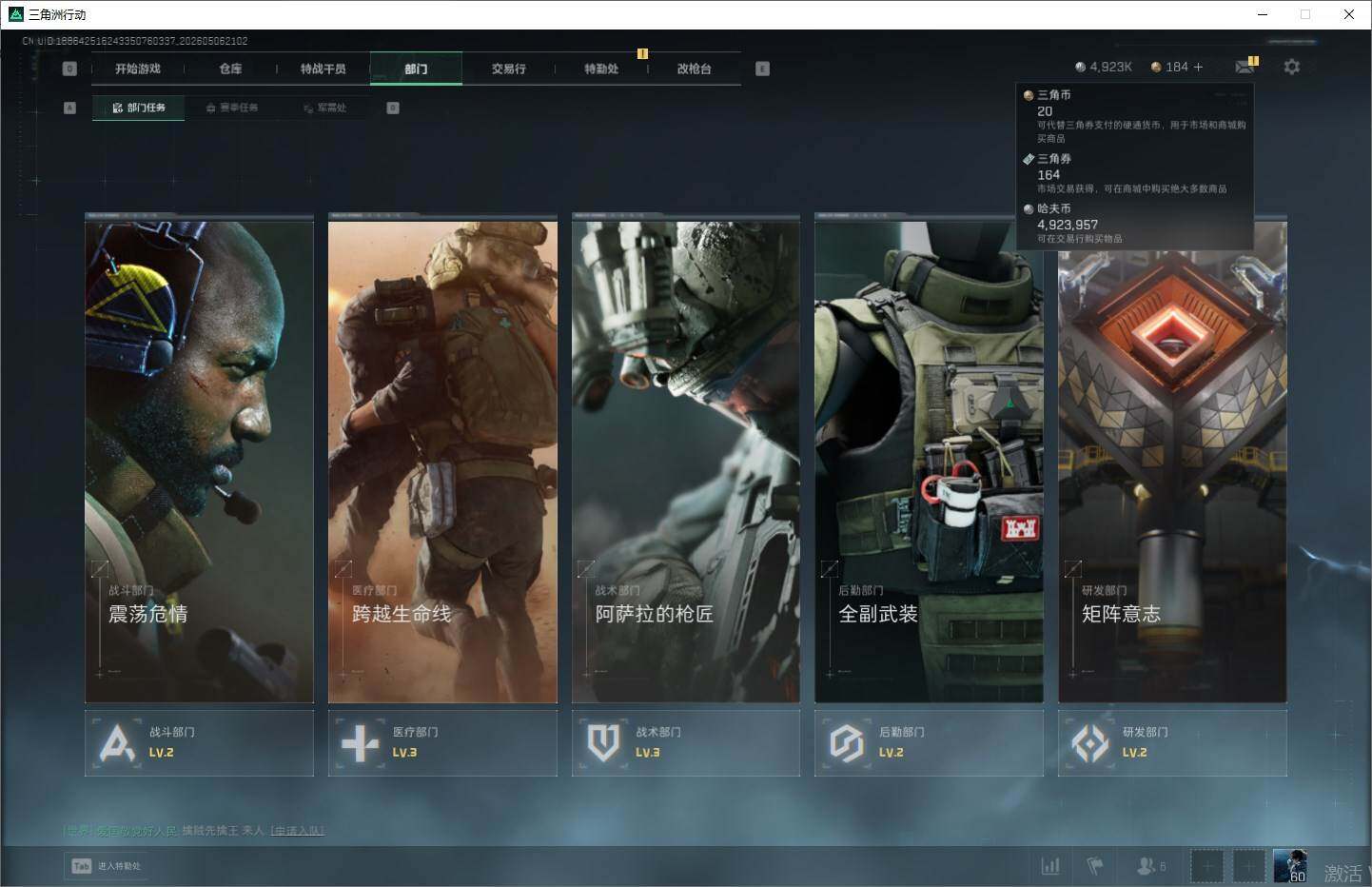
Task: Open the 军需处 sub-tab
Action: click(x=325, y=108)
